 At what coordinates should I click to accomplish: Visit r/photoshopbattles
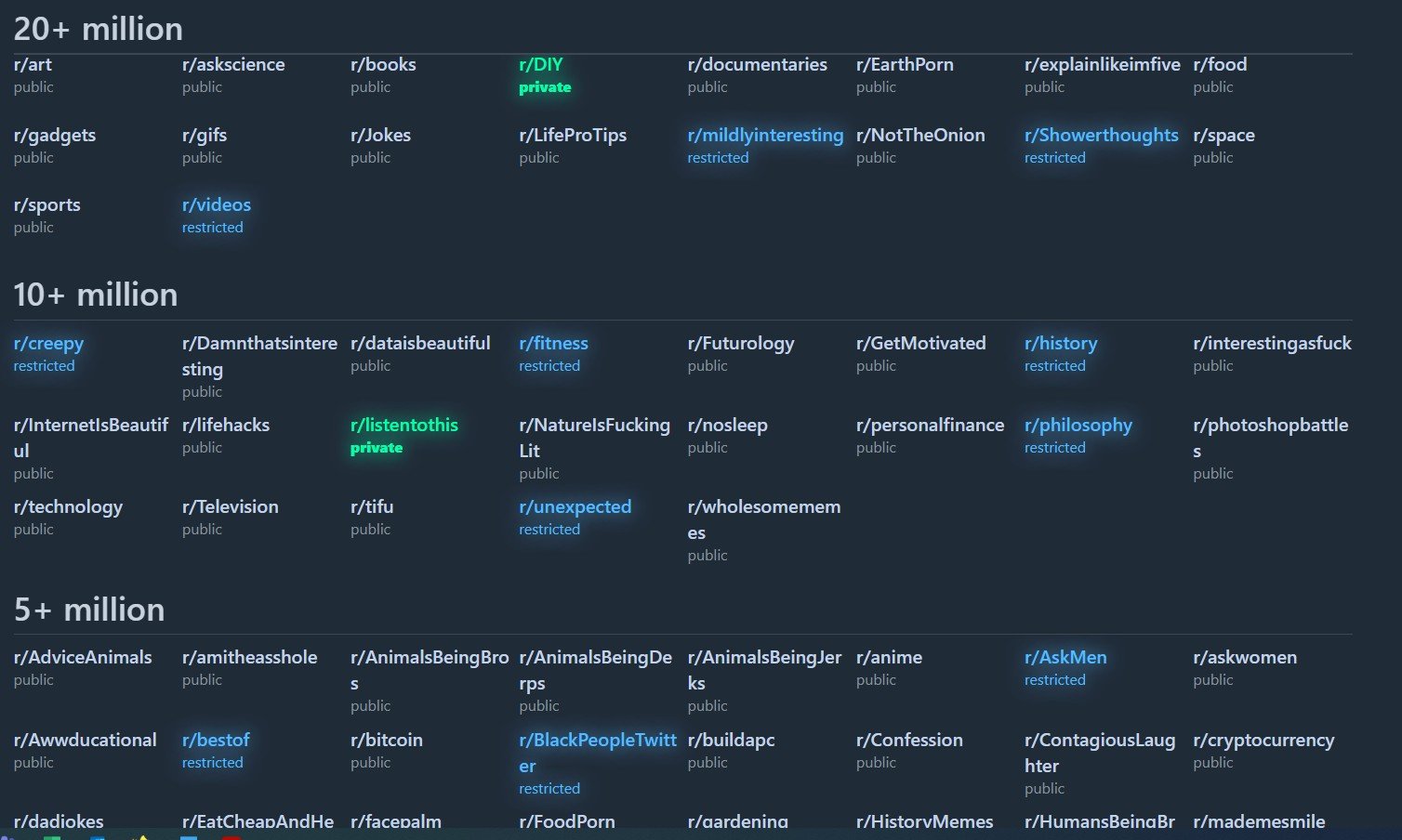click(x=1270, y=438)
